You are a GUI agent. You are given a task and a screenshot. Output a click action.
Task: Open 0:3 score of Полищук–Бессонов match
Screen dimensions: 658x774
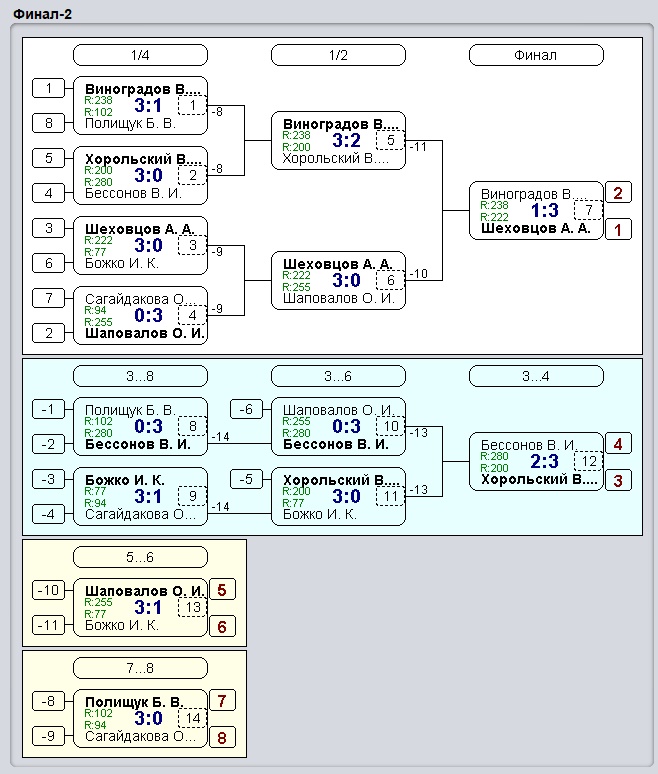tap(148, 426)
